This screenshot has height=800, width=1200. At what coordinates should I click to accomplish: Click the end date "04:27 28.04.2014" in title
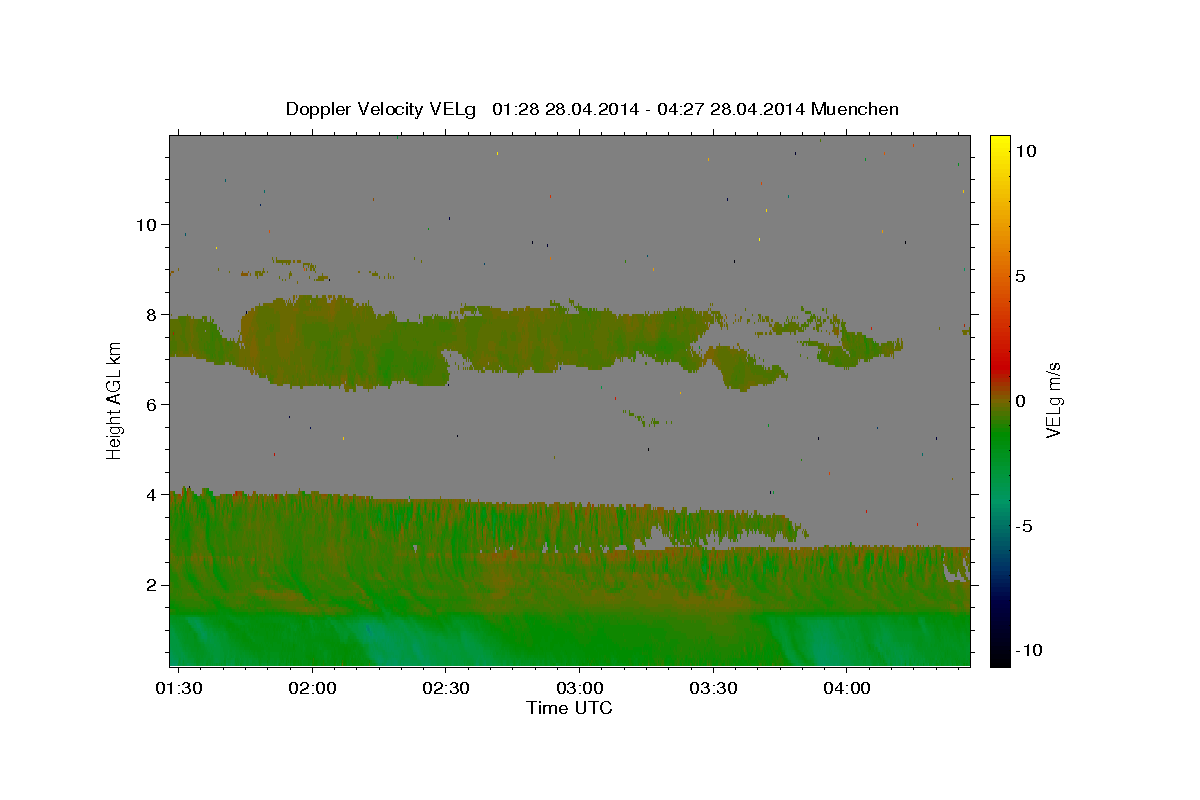[732, 109]
